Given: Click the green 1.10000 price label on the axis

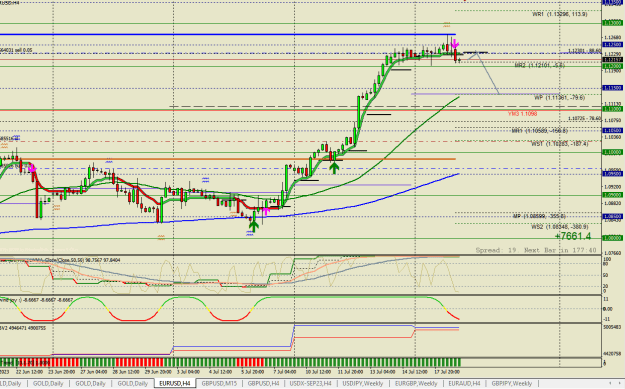Looking at the screenshot, I should [x=612, y=152].
